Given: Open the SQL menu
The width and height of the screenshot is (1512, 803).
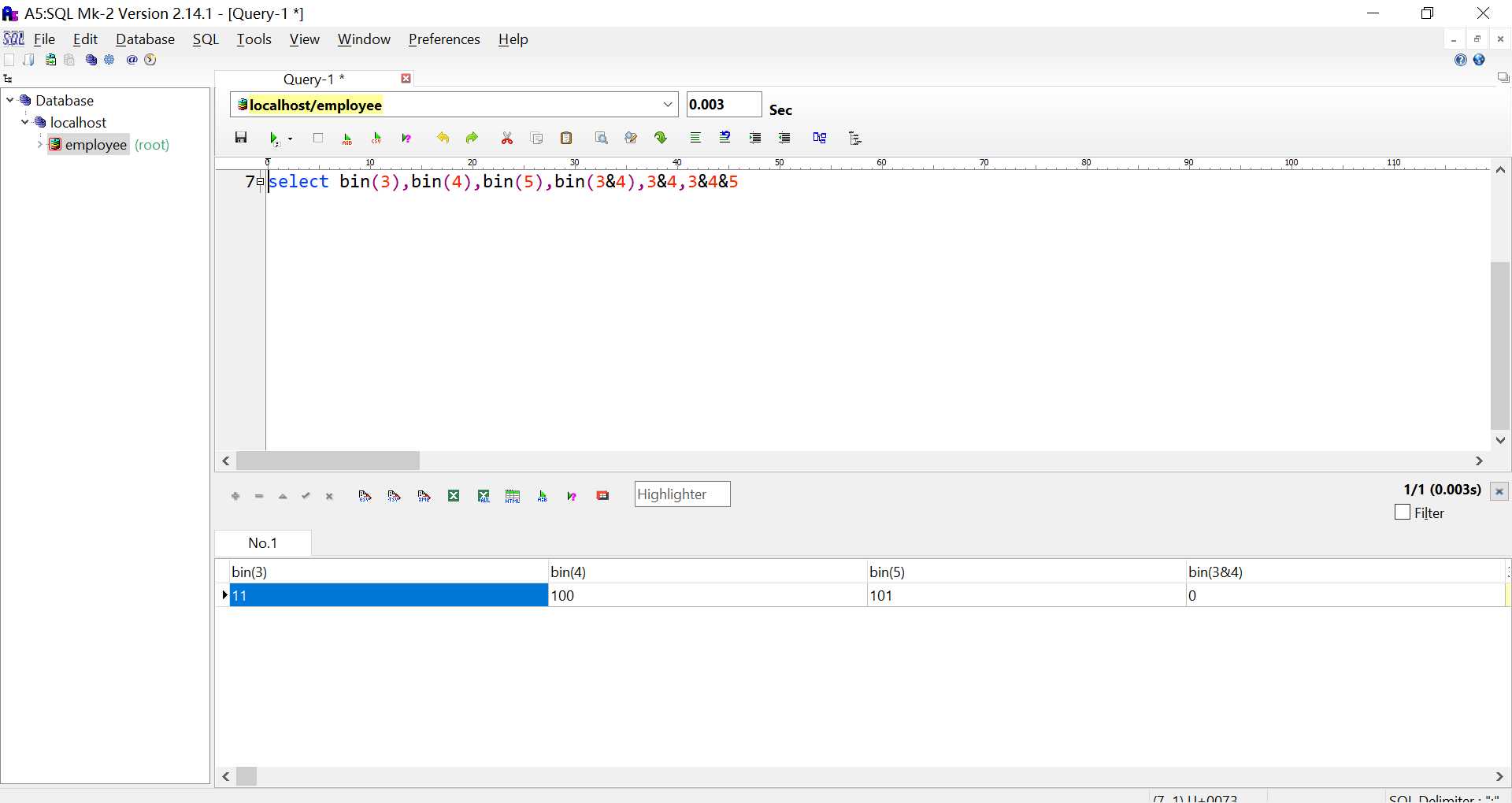Looking at the screenshot, I should 206,39.
